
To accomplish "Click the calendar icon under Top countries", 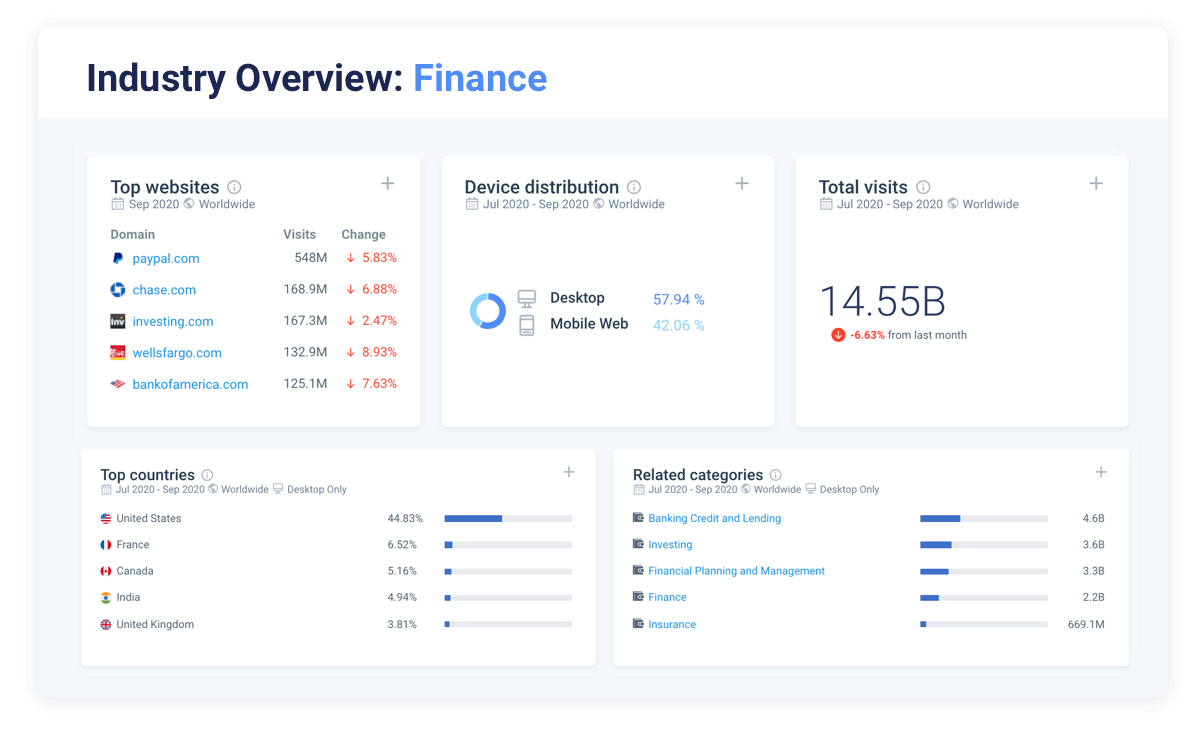I will tap(105, 490).
